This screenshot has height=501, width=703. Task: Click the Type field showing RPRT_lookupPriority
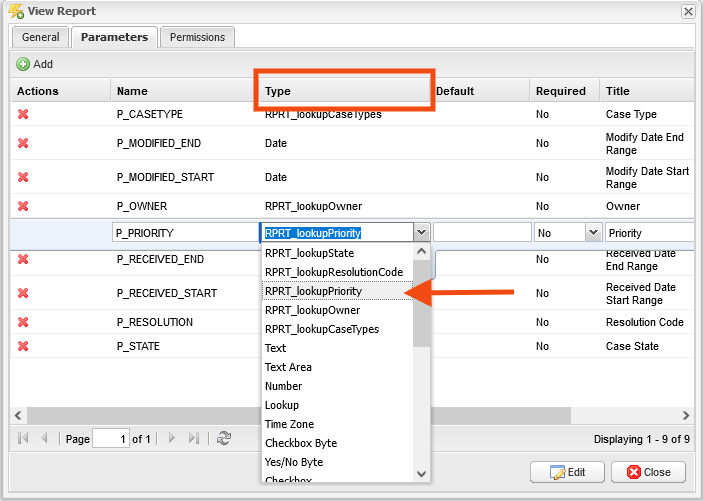click(x=337, y=233)
